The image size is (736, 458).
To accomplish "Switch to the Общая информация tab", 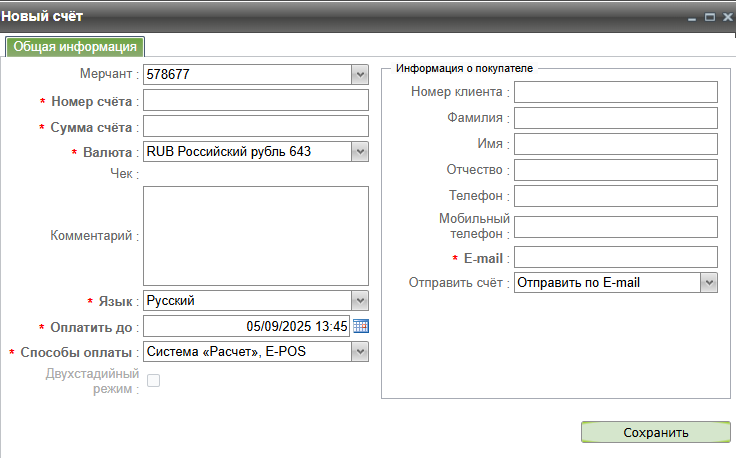I will point(75,46).
